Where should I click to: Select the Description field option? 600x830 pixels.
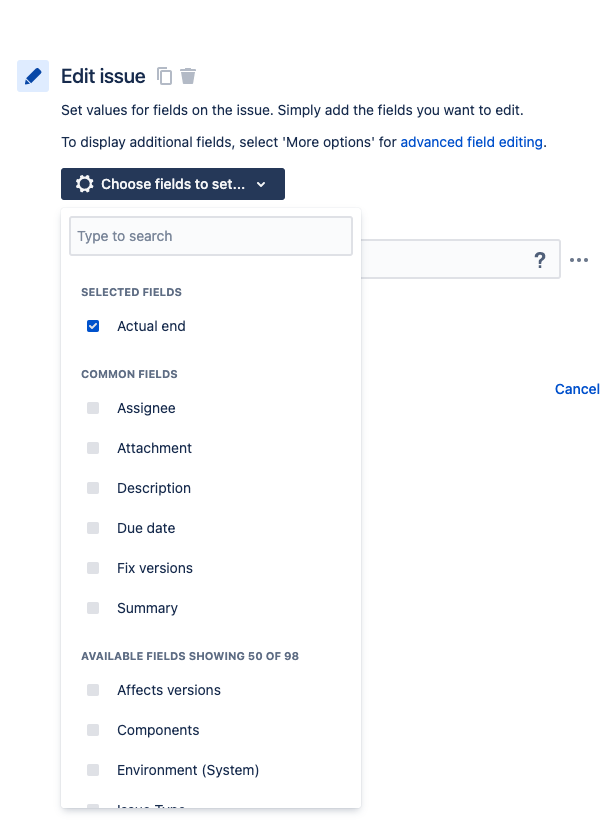(154, 488)
